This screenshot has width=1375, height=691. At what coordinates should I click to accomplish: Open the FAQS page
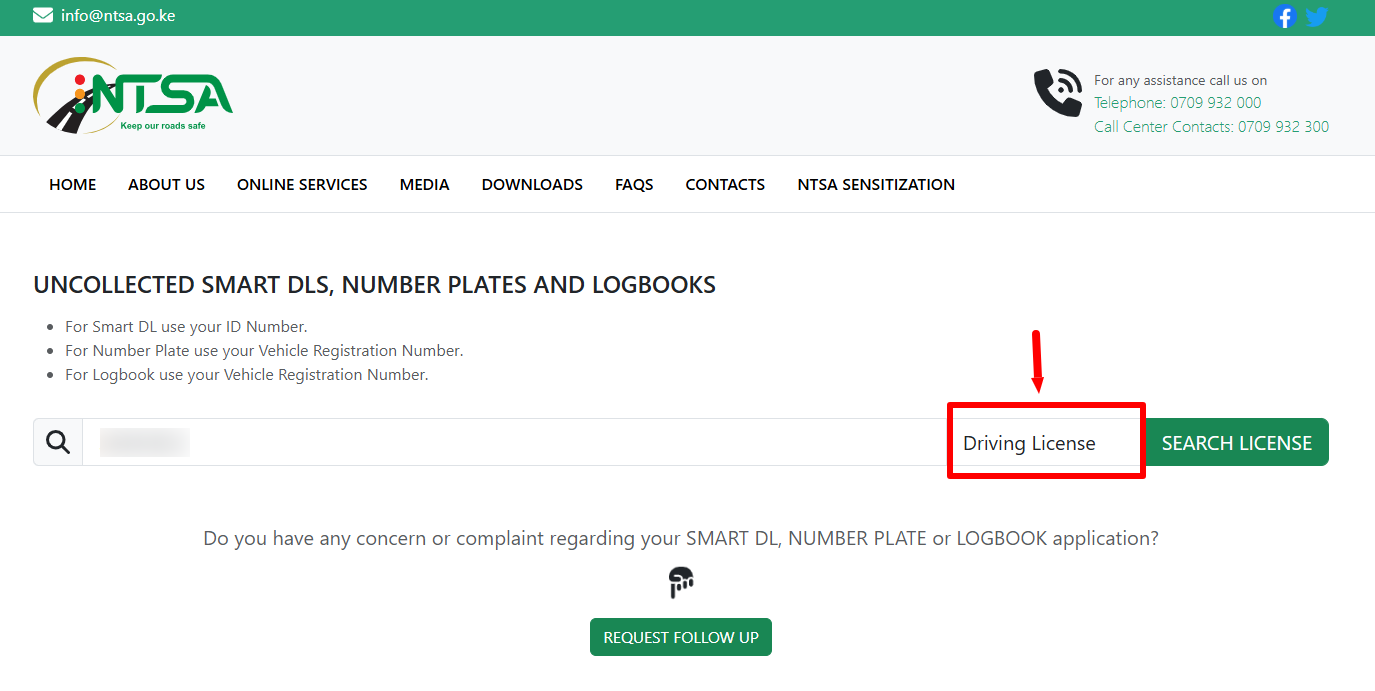634,184
